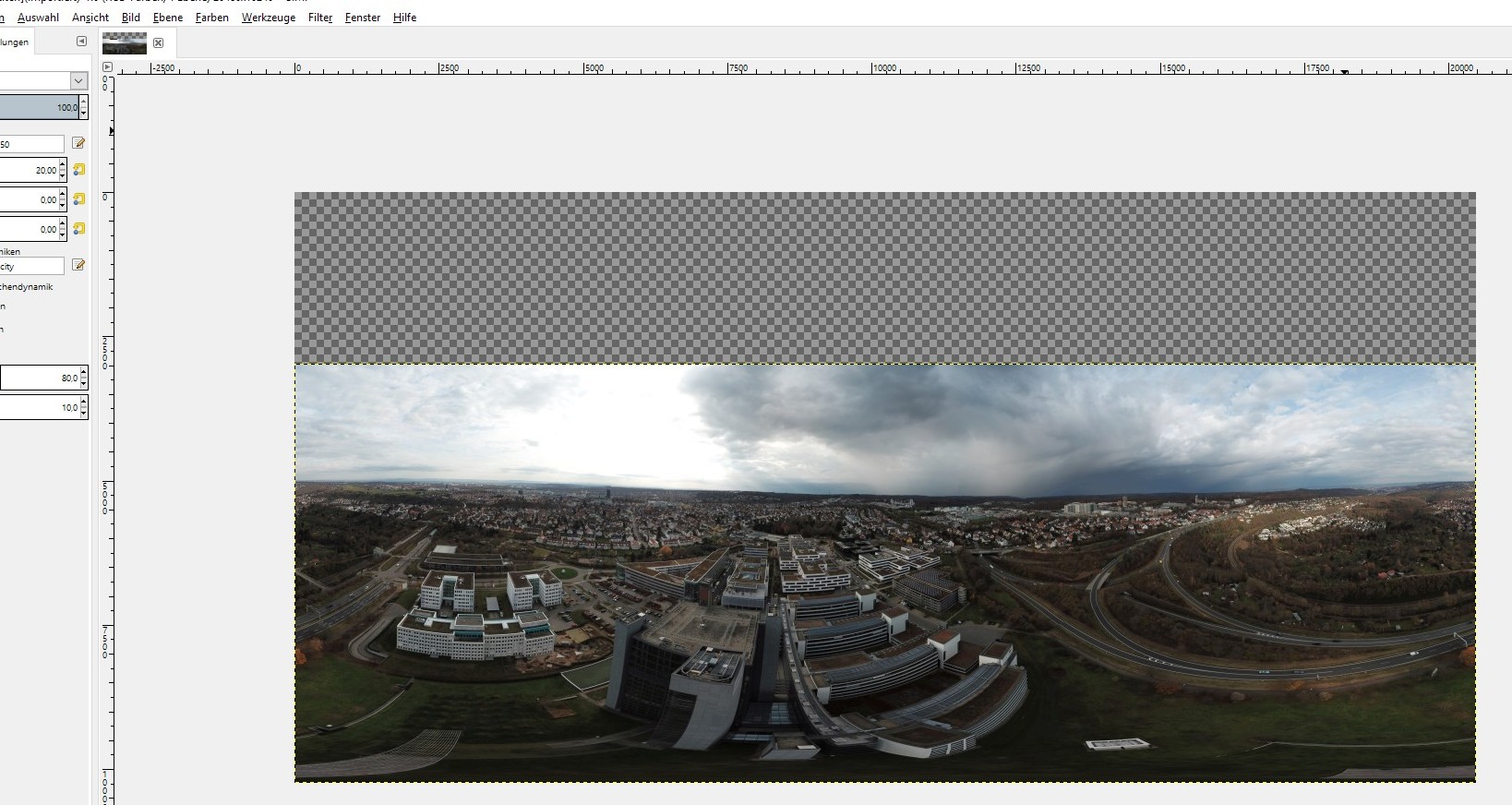The width and height of the screenshot is (1512, 805).
Task: Click the stepper arrows on the 80,0 field
Action: (83, 378)
